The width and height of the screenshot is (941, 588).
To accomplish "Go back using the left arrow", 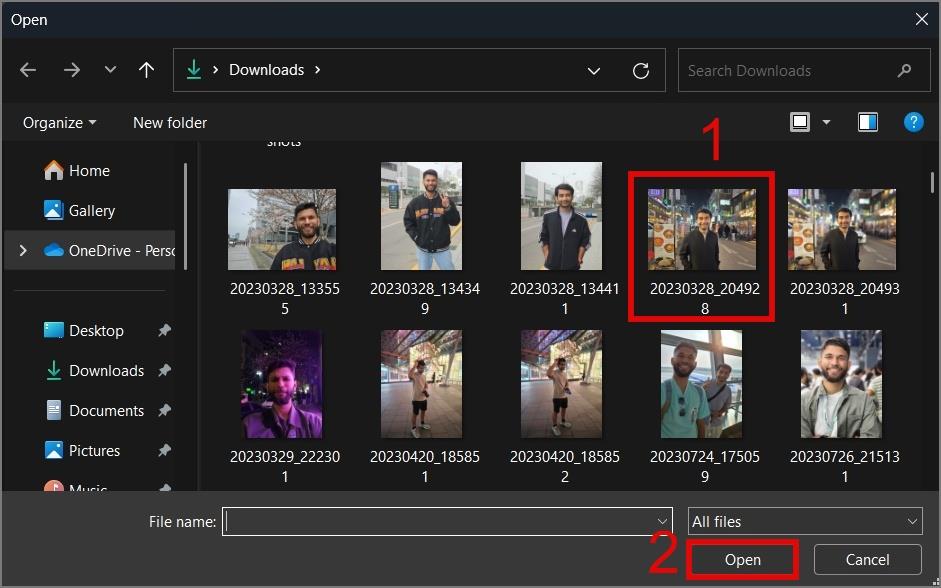I will [28, 70].
